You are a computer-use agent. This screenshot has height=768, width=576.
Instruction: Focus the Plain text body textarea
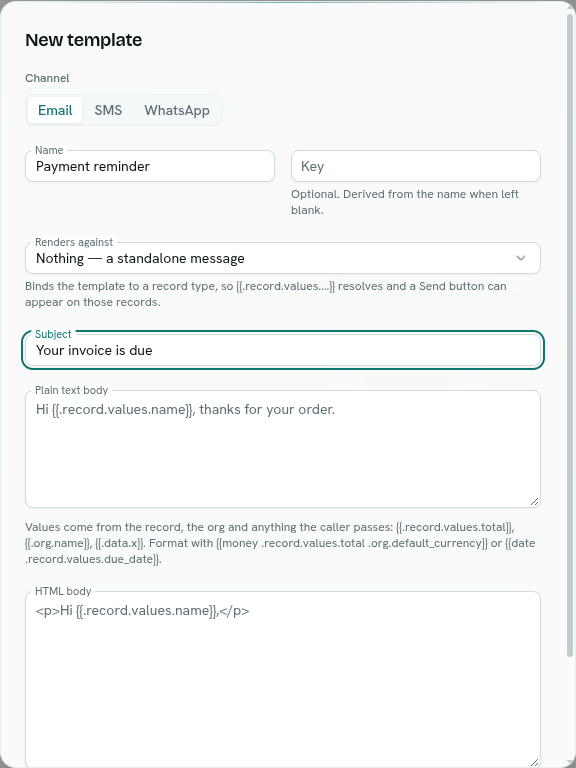point(283,449)
